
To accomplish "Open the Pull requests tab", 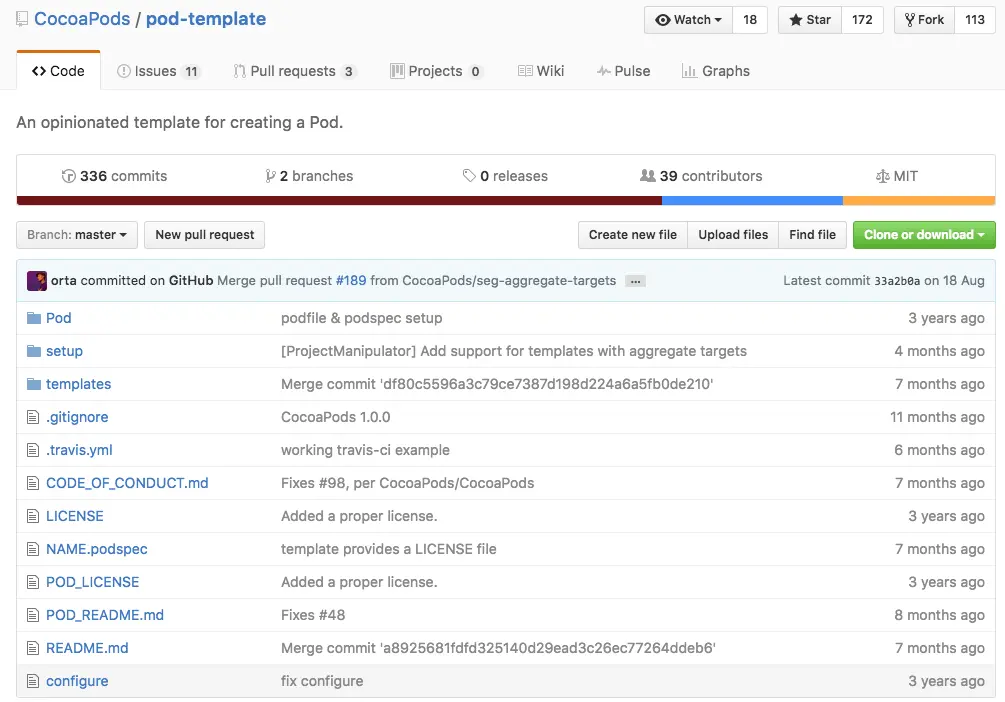I will [294, 71].
